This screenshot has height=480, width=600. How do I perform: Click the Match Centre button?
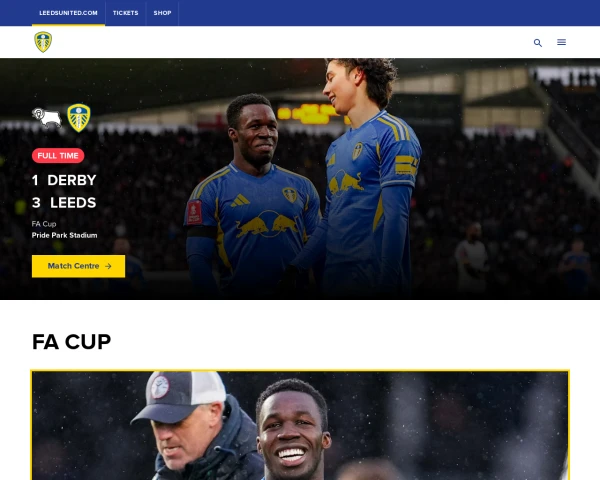click(78, 266)
